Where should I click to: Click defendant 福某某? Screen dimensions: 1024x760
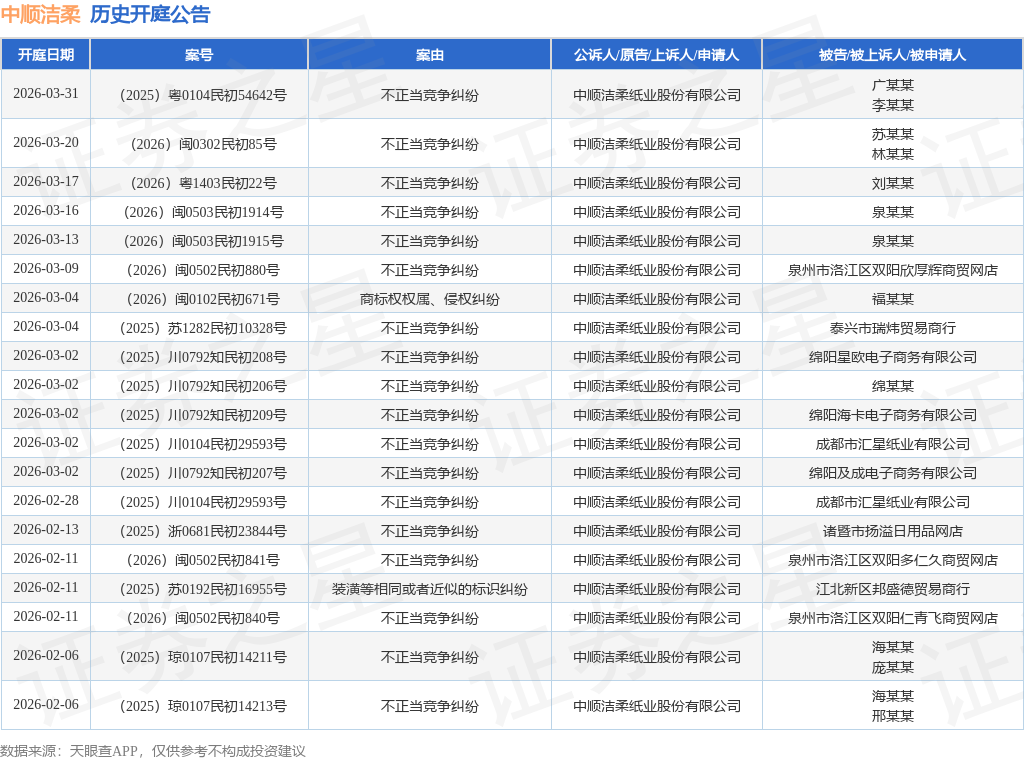[x=893, y=300]
